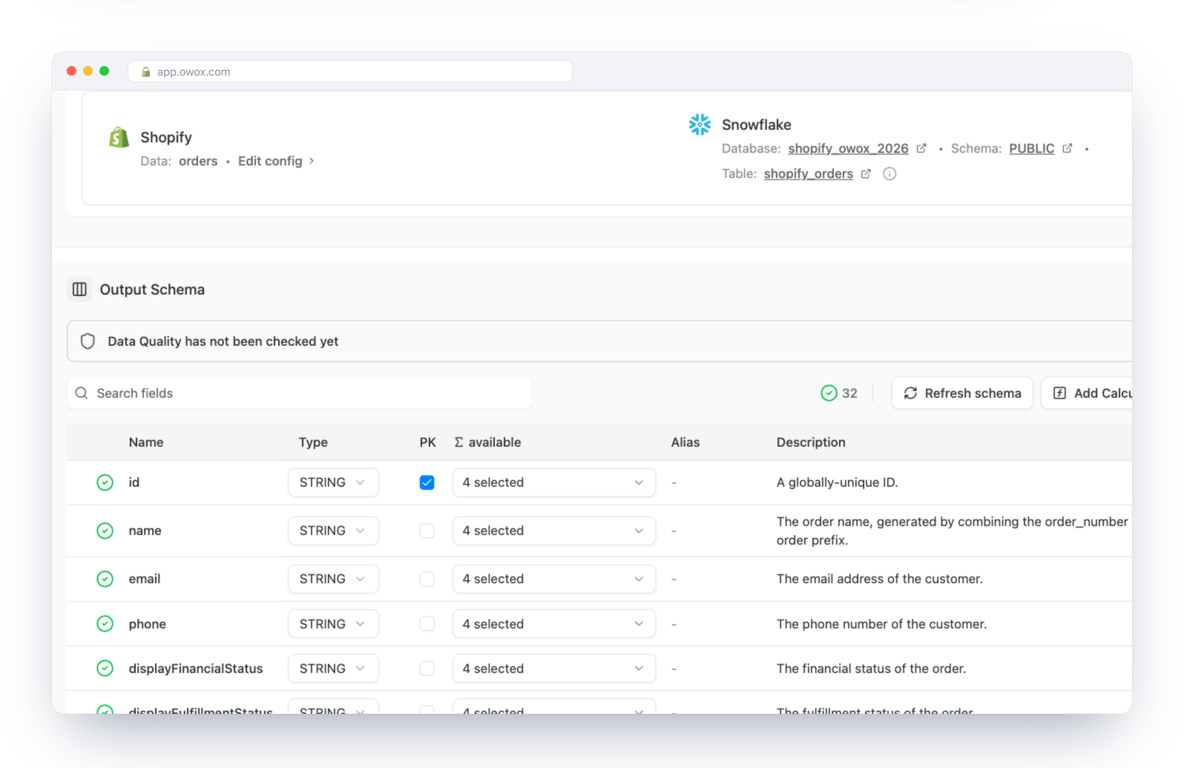This screenshot has height=768, width=1184.
Task: Open the Edit config link
Action: point(276,161)
